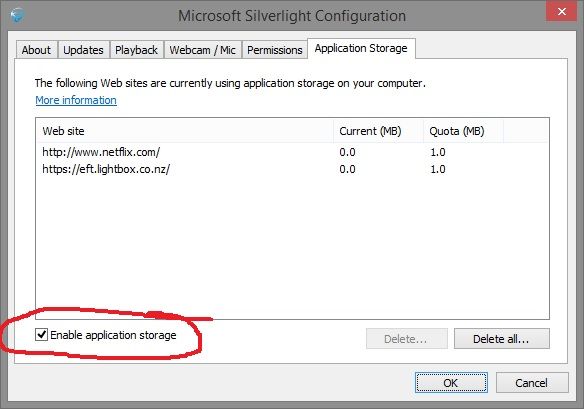Sort by Current (MB) column header
Viewport: 584px width, 409px height.
tap(378, 131)
